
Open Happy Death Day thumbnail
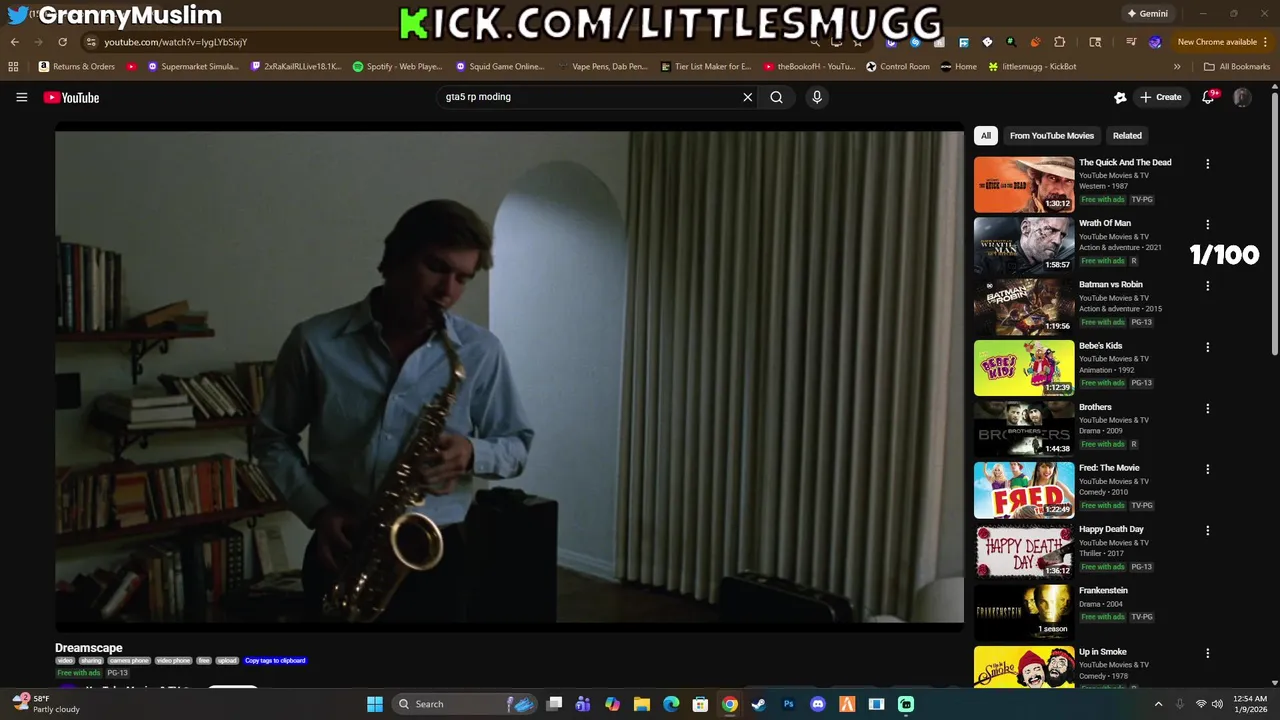click(1024, 551)
